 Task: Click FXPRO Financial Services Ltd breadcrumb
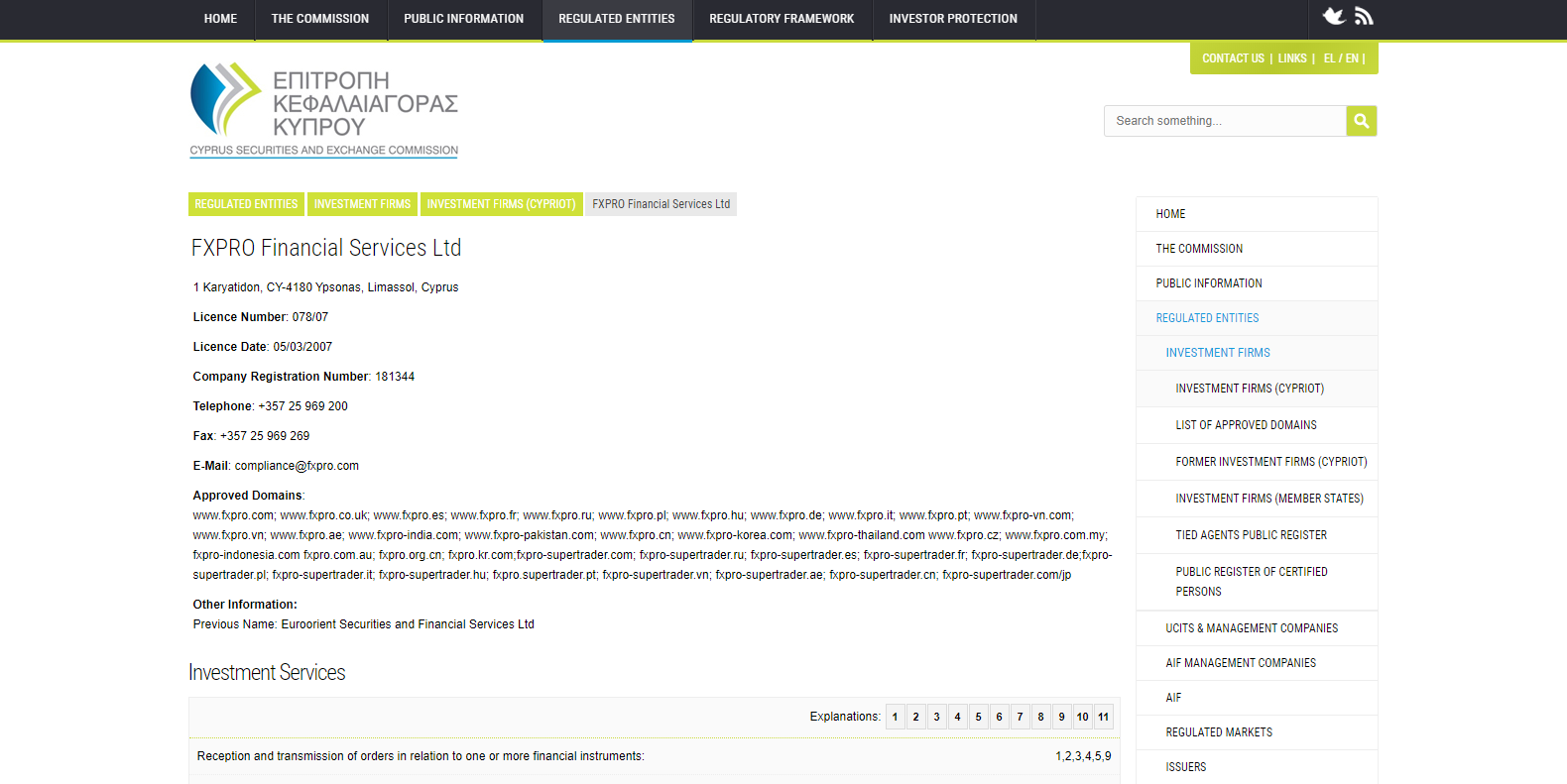[x=661, y=204]
